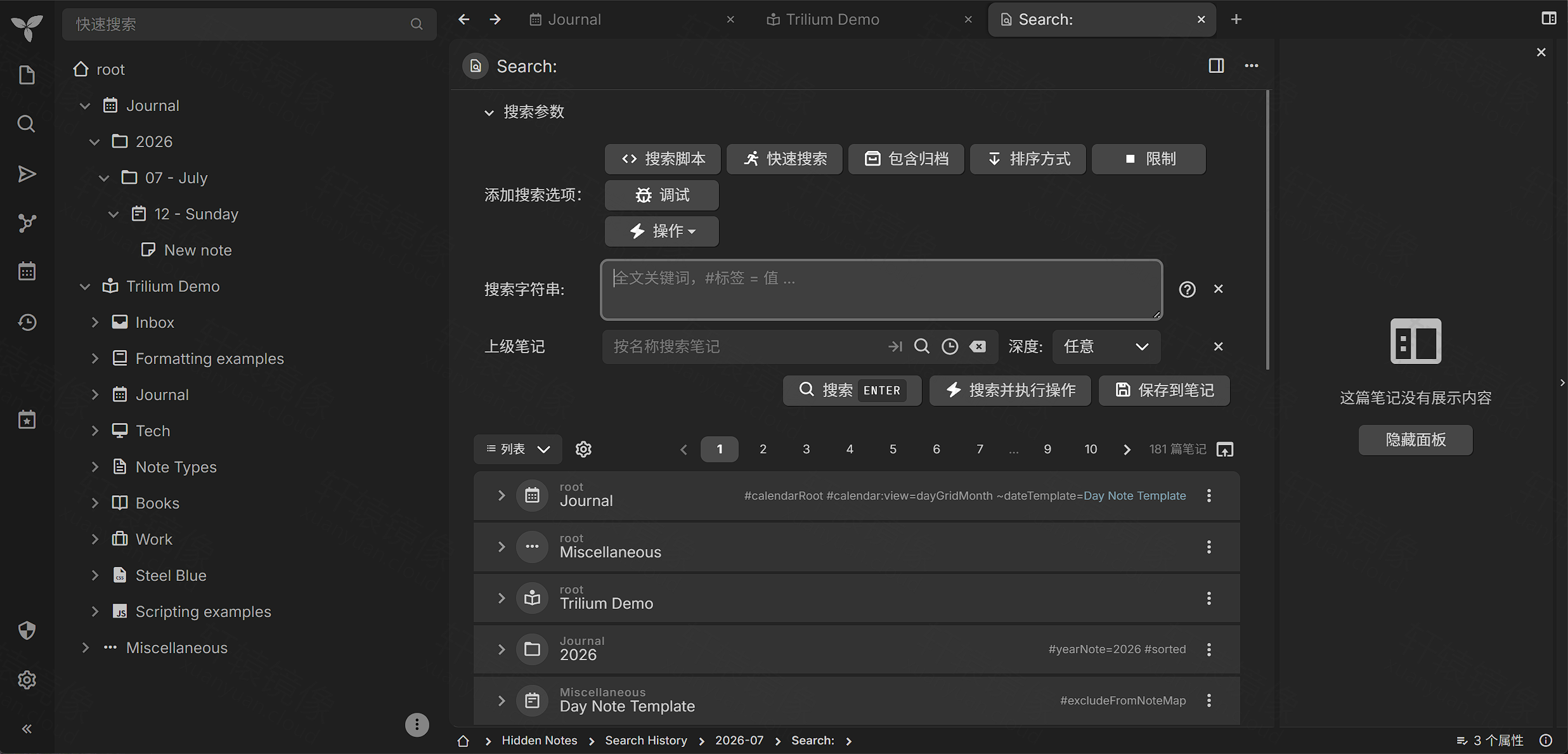The width and height of the screenshot is (1568, 754).
Task: Open recent changes history icon
Action: point(27,322)
